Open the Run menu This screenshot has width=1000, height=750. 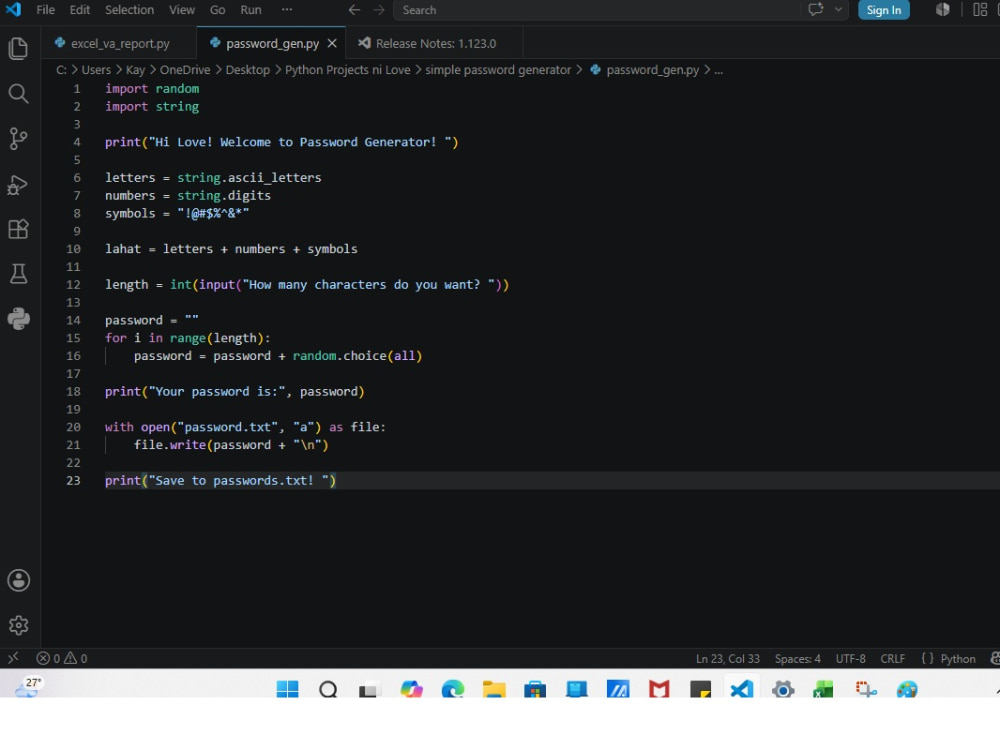(x=251, y=10)
